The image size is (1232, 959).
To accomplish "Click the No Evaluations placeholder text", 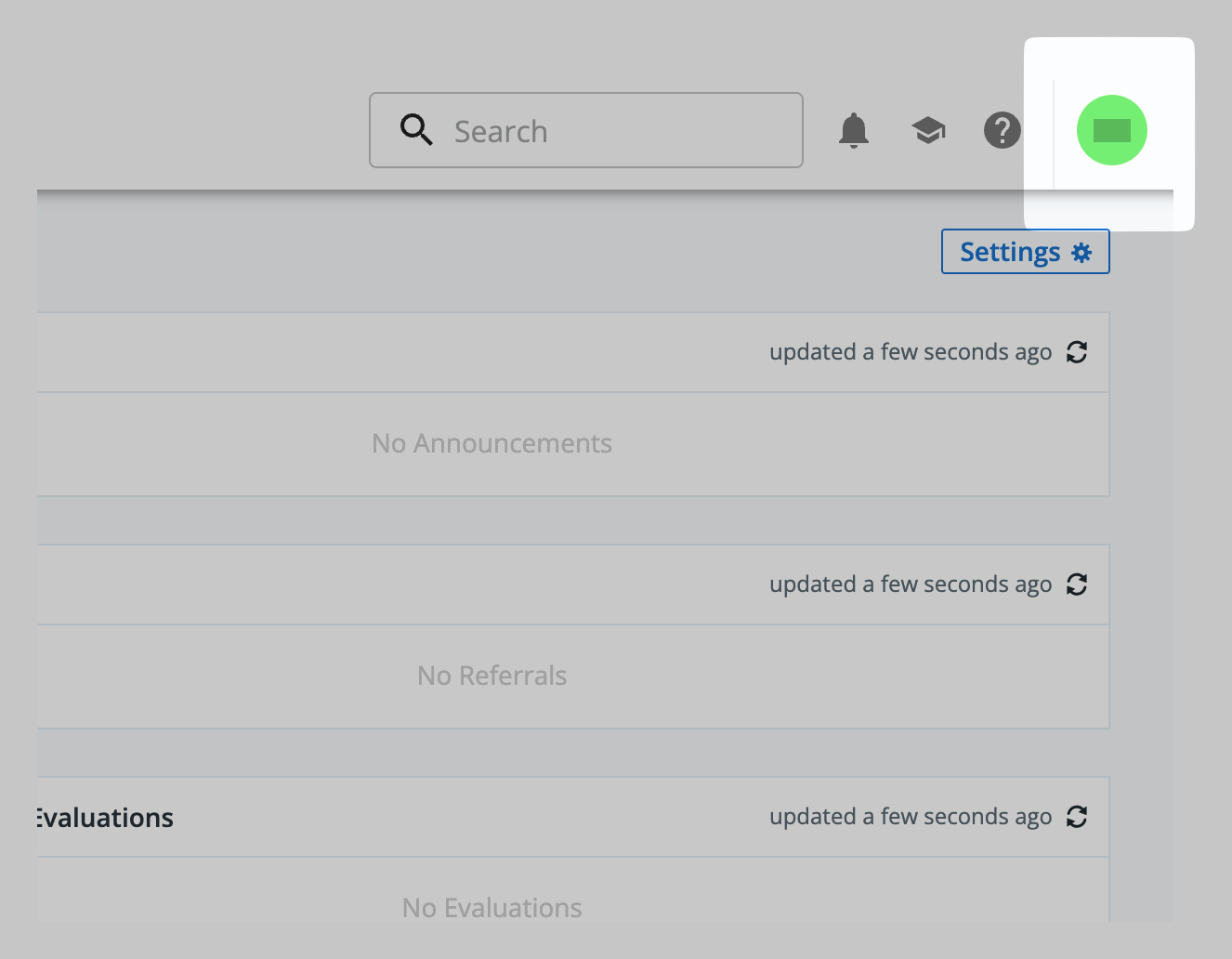I will tap(491, 908).
